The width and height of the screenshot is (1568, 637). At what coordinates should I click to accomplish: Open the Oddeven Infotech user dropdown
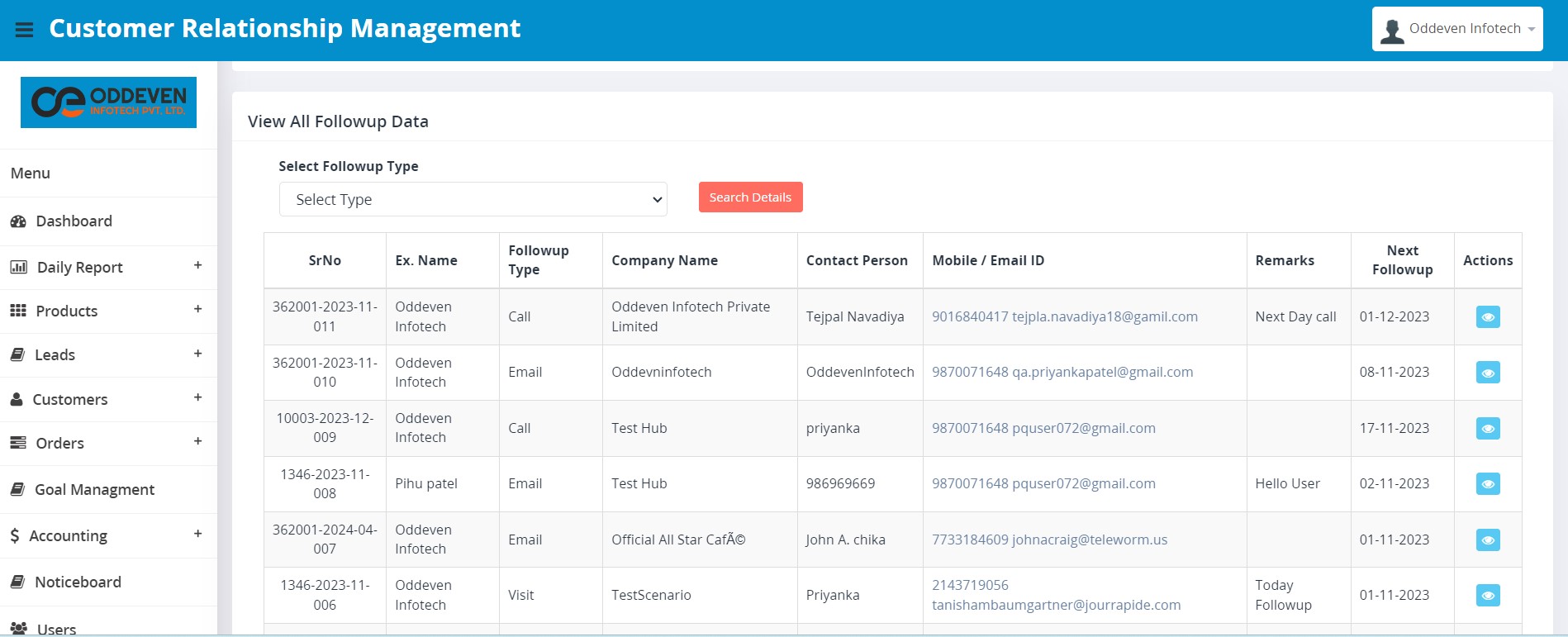click(1456, 29)
